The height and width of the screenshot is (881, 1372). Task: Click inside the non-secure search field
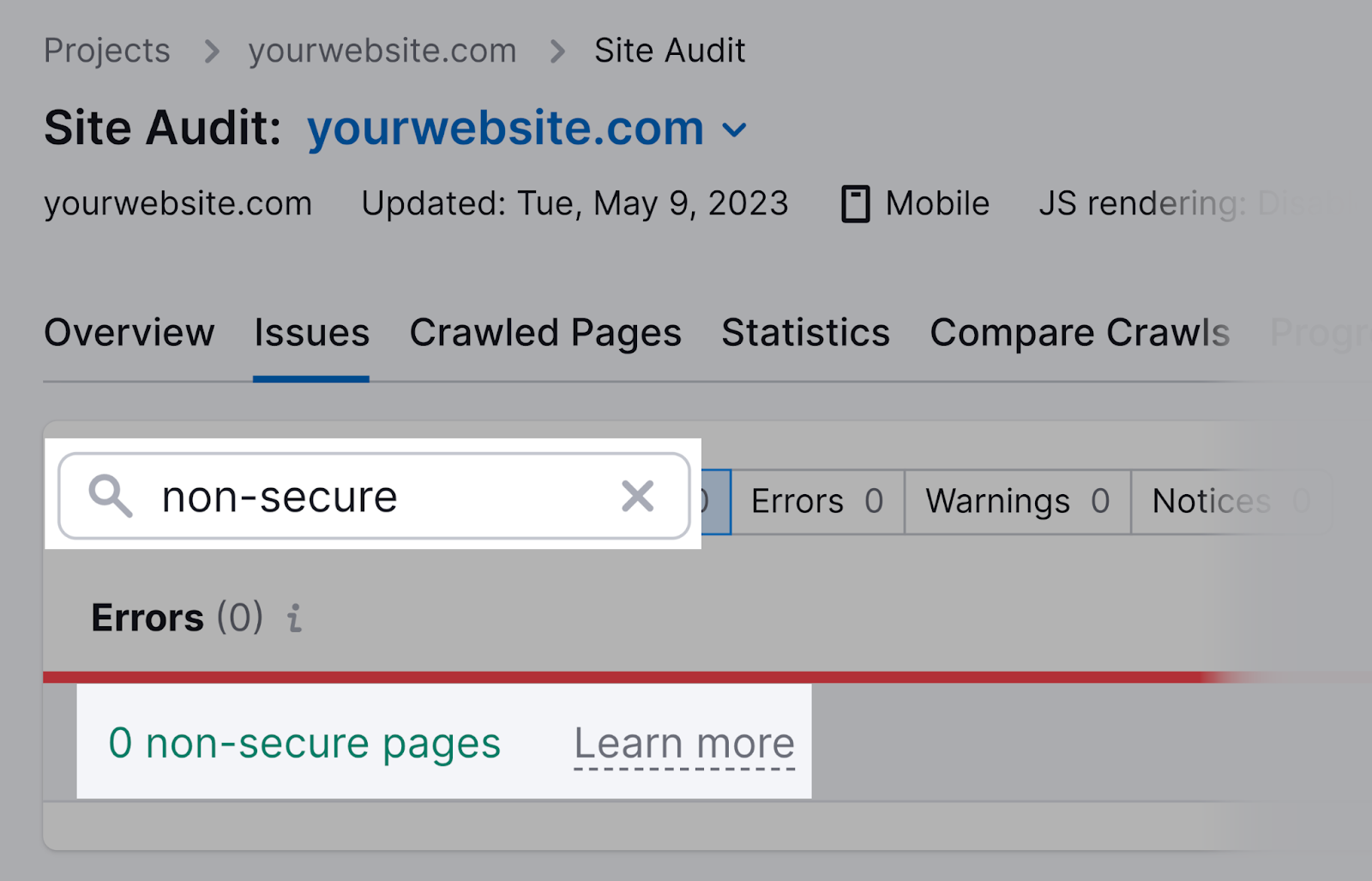pos(343,496)
